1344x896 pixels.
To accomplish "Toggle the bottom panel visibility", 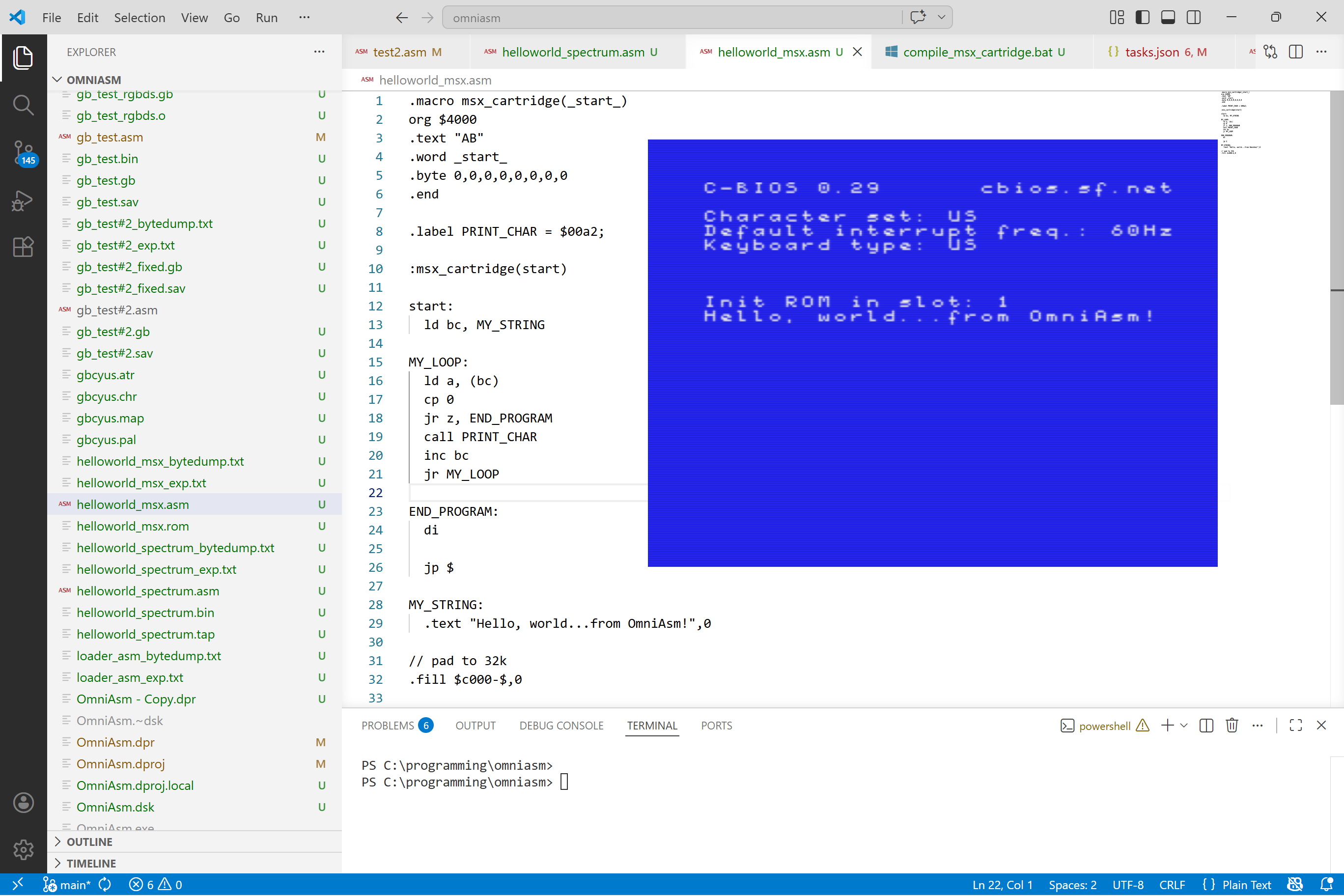I will [x=1168, y=17].
